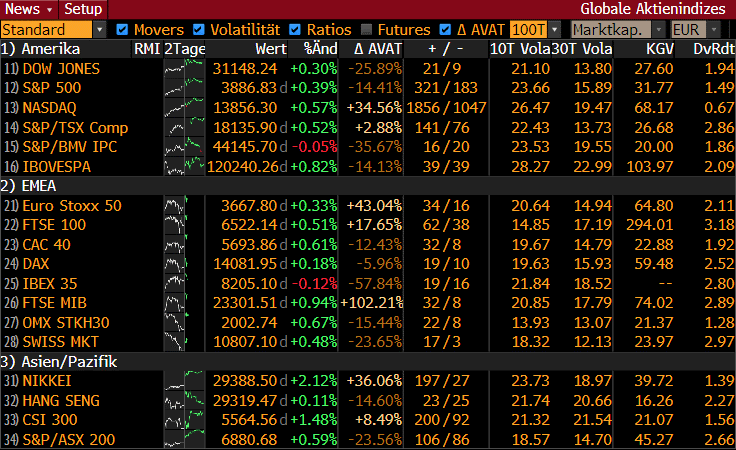This screenshot has height=450, width=736.
Task: Sort by the Δ AVAT column header
Action: [x=378, y=49]
